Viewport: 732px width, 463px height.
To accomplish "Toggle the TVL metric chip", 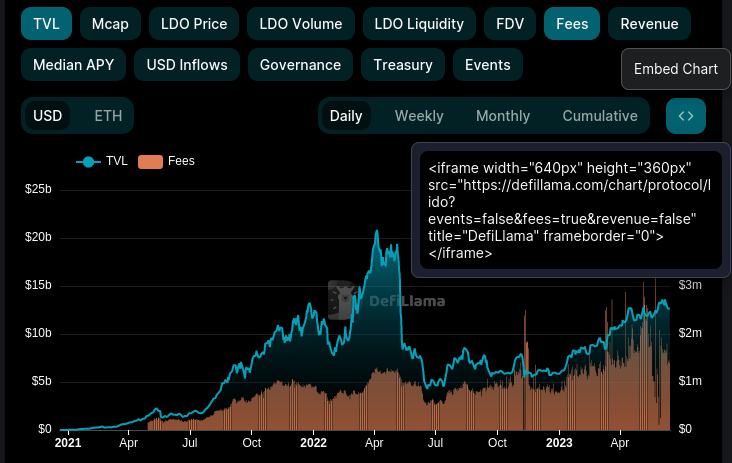I will (x=46, y=24).
